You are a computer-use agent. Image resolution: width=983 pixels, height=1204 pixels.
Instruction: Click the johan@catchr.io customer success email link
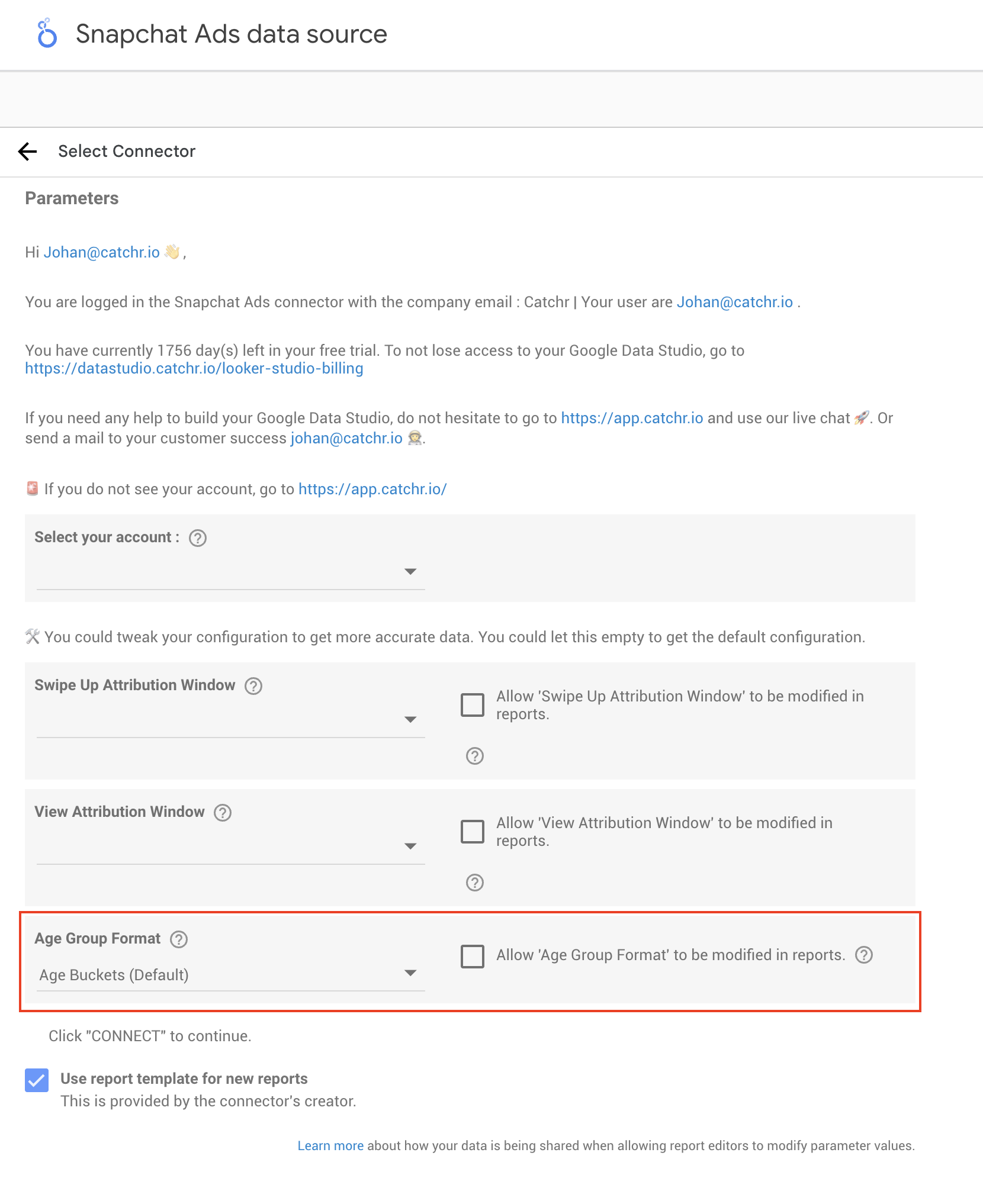346,439
